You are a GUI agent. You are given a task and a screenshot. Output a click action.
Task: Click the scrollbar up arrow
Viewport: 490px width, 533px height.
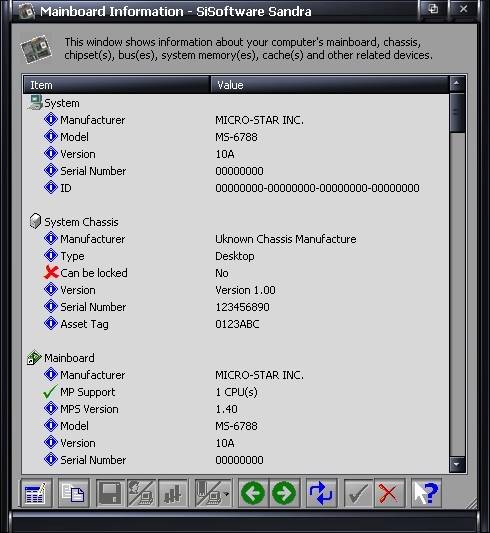[x=457, y=84]
